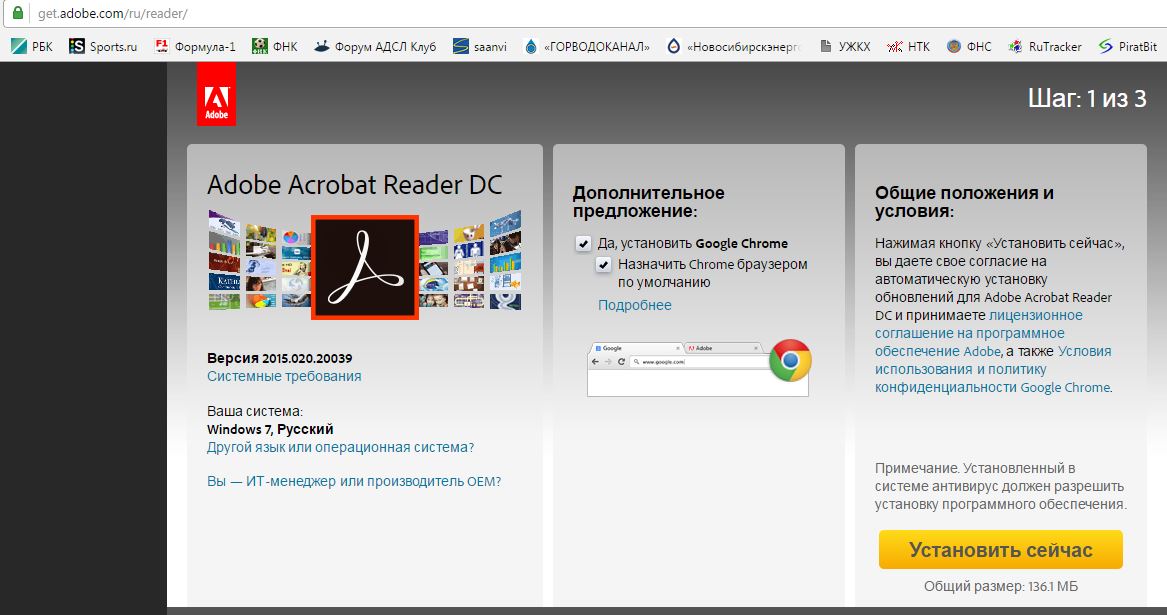
Task: Open the Подробнее link
Action: pyautogui.click(x=635, y=305)
